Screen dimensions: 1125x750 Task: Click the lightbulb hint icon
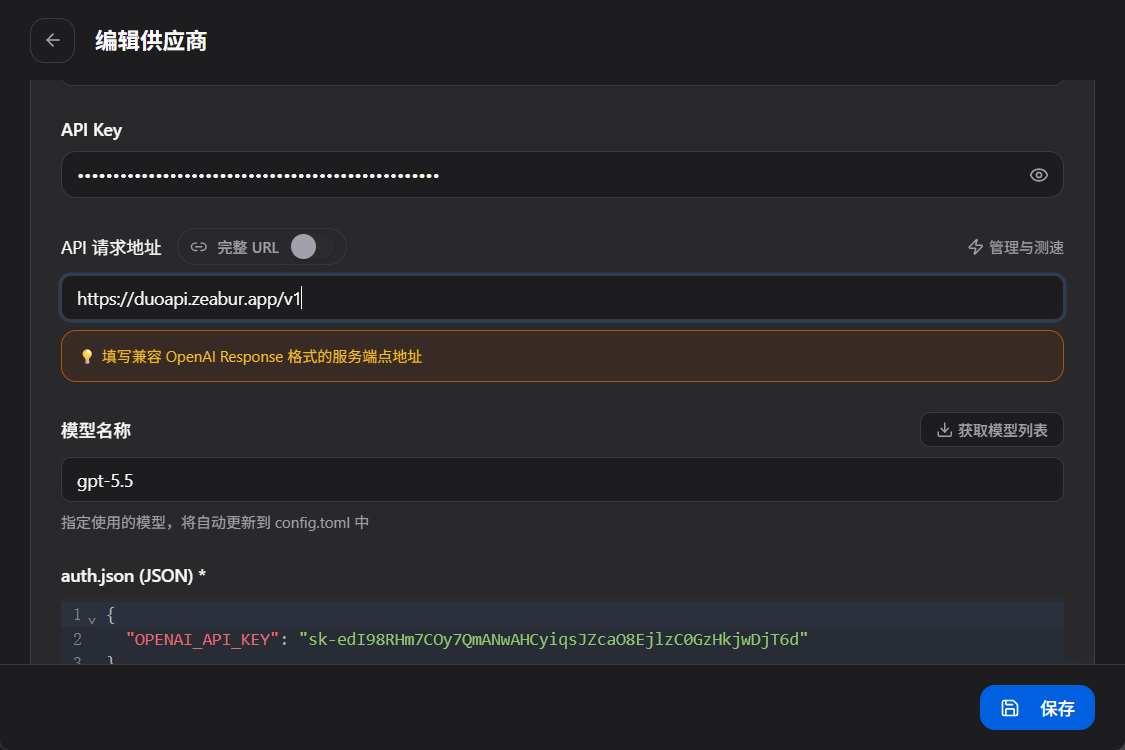point(87,357)
